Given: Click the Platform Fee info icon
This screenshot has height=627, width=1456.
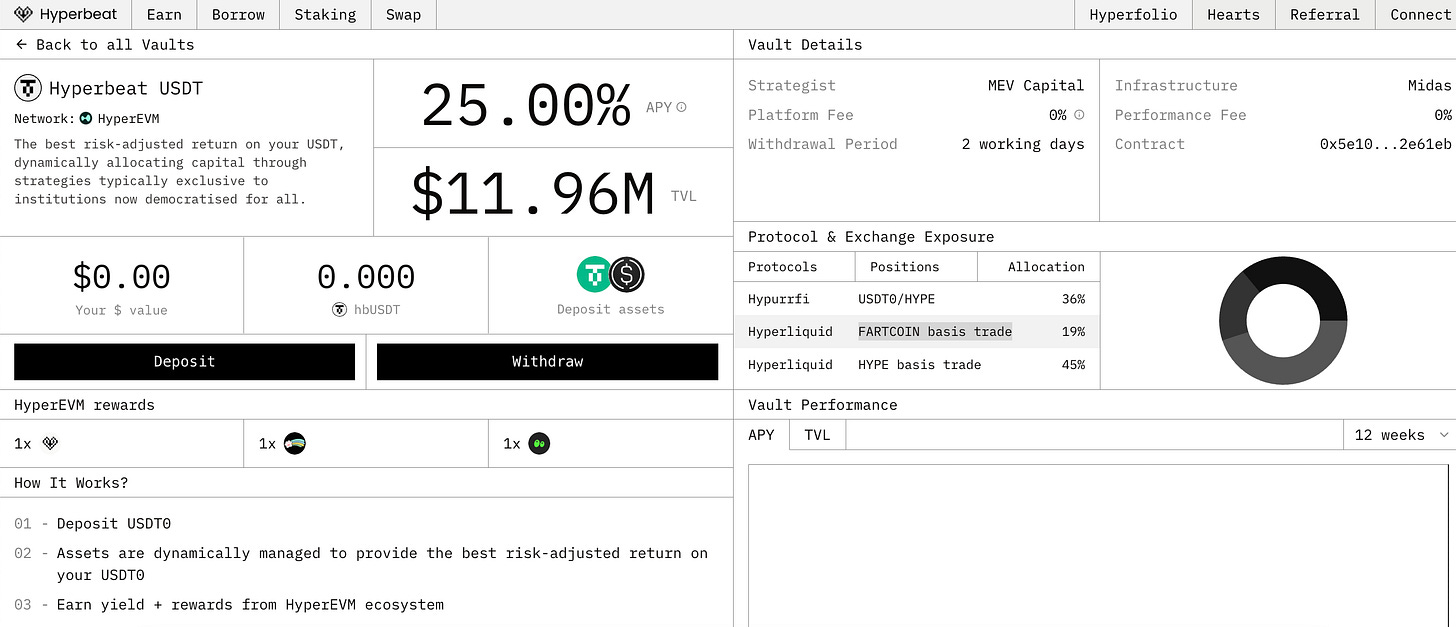Looking at the screenshot, I should [1079, 115].
